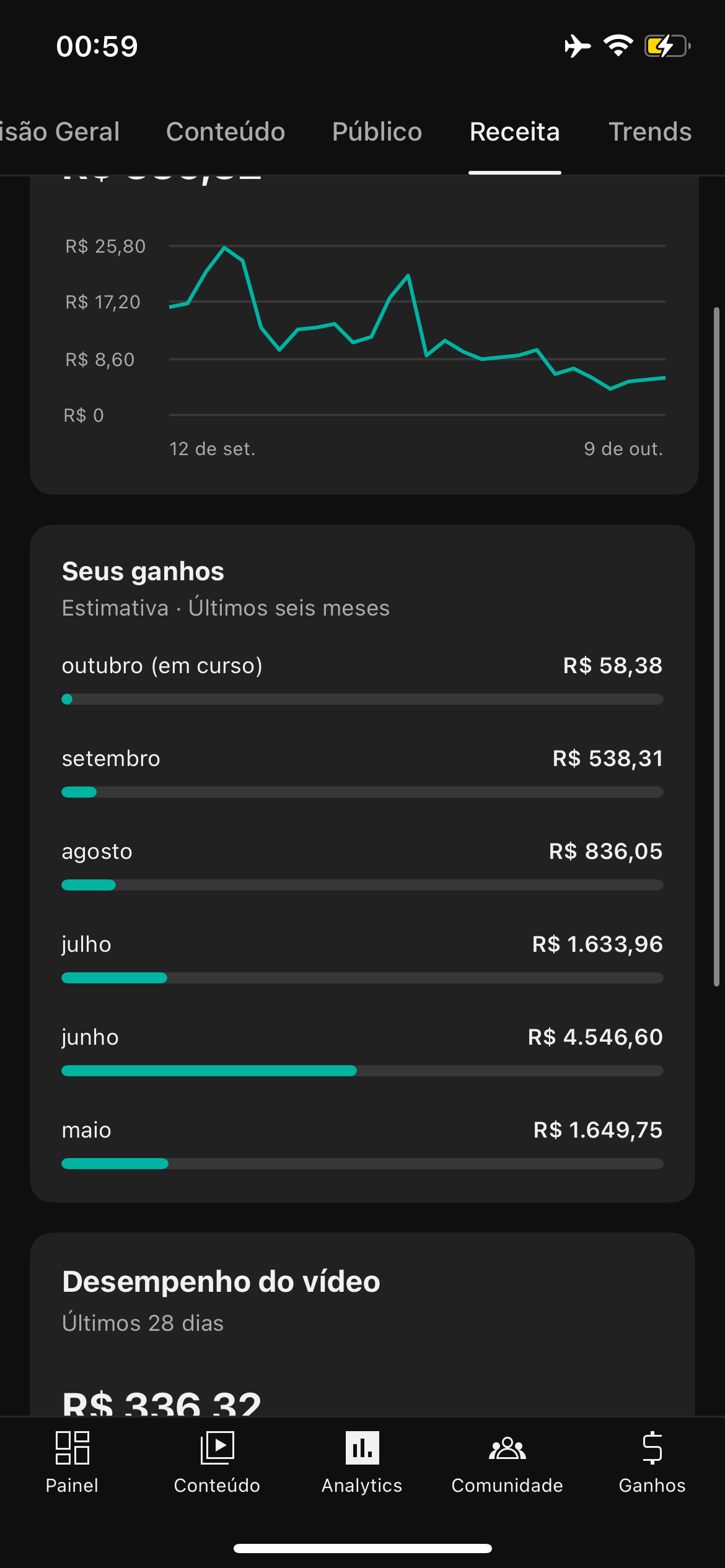Tap the Conteúdo icon in bottom bar
The height and width of the screenshot is (1568, 725).
pos(217,1448)
